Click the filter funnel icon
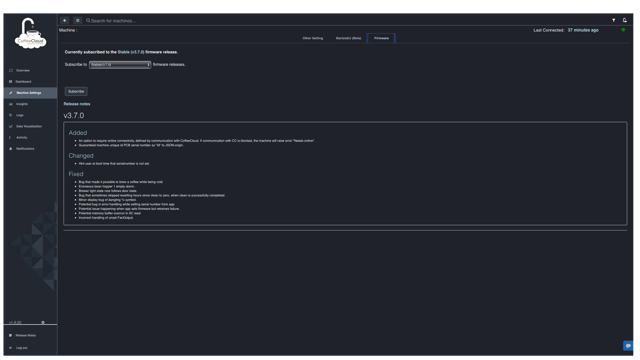This screenshot has height=360, width=640. (x=613, y=20)
